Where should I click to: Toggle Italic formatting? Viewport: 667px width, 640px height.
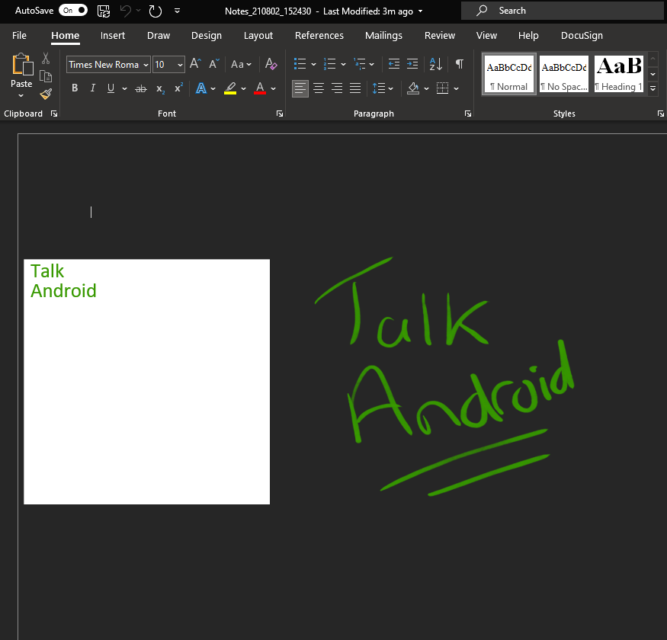pyautogui.click(x=93, y=88)
